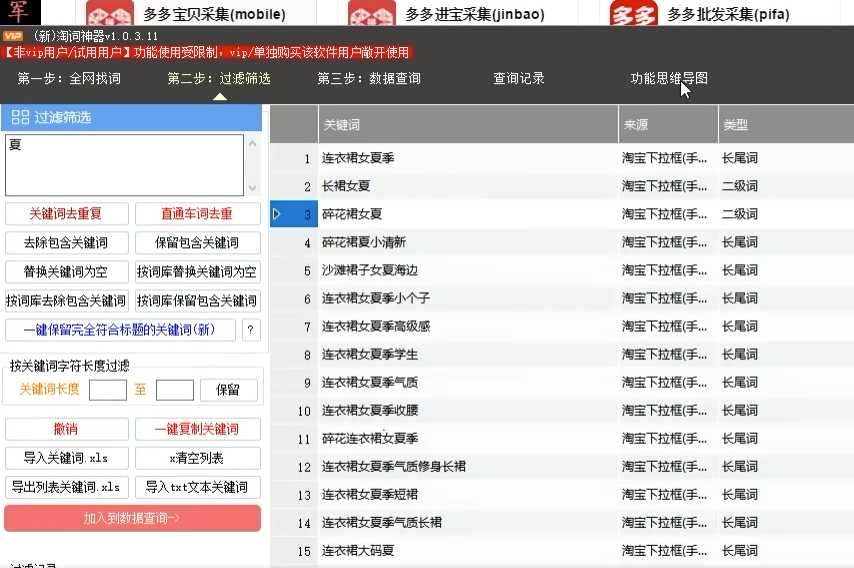This screenshot has width=854, height=568.
Task: Click the VIP badge icon in title bar
Action: click(x=13, y=36)
